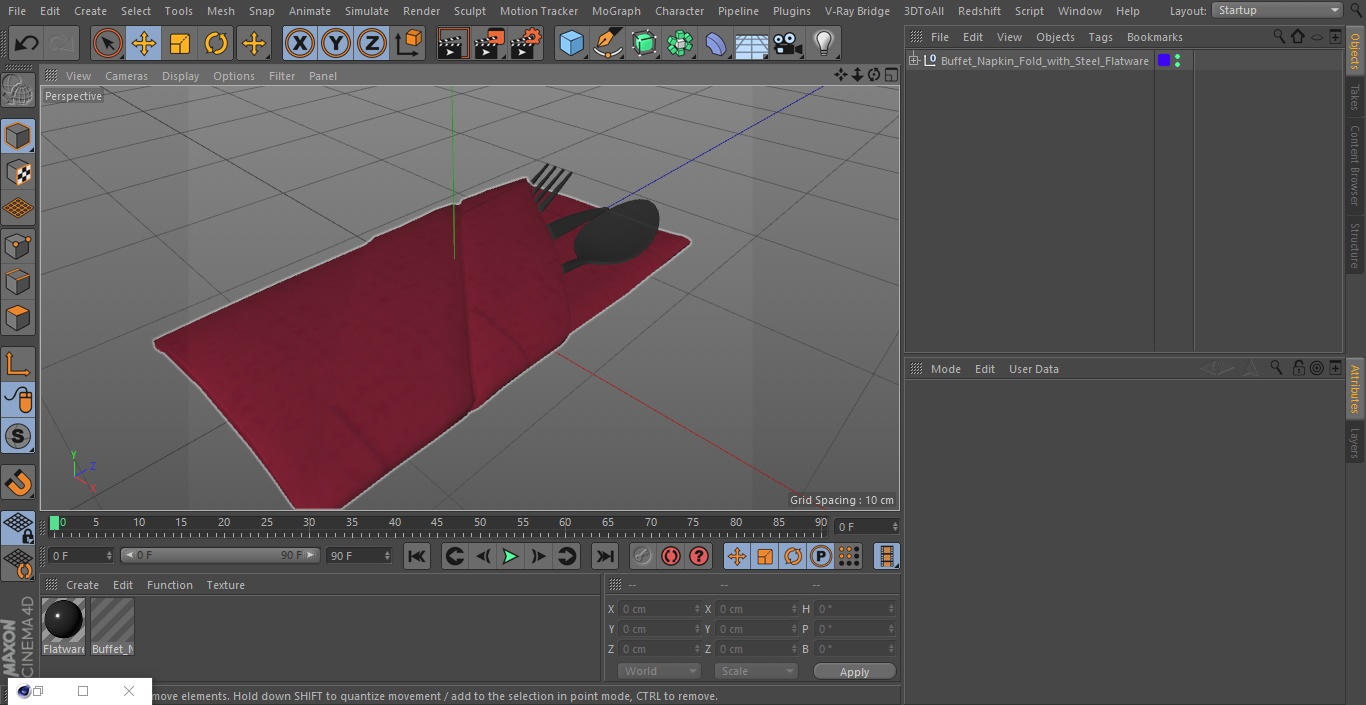Viewport: 1366px width, 705px height.
Task: Activate the Move tool
Action: [x=144, y=43]
